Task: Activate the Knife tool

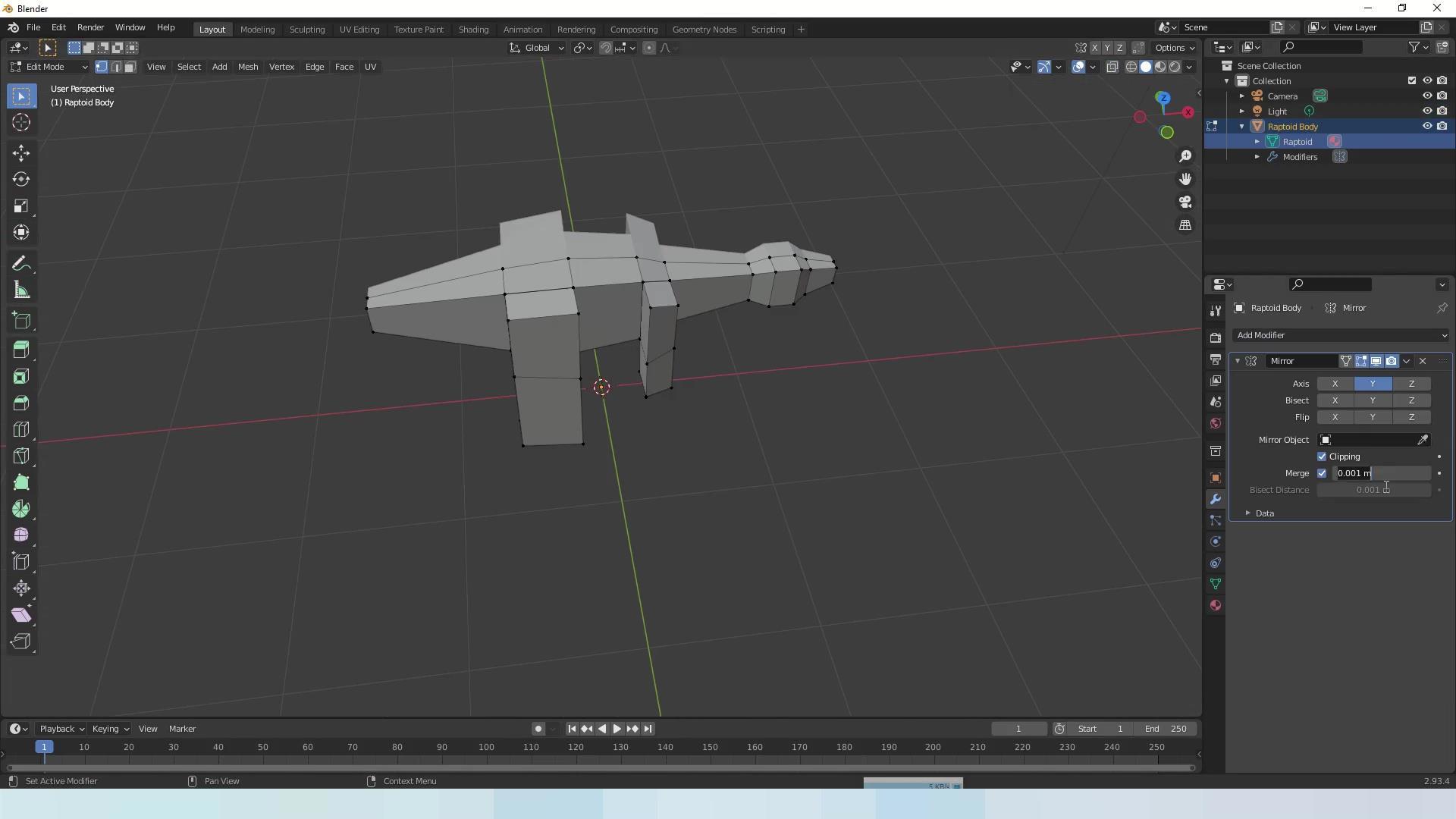Action: (21, 456)
